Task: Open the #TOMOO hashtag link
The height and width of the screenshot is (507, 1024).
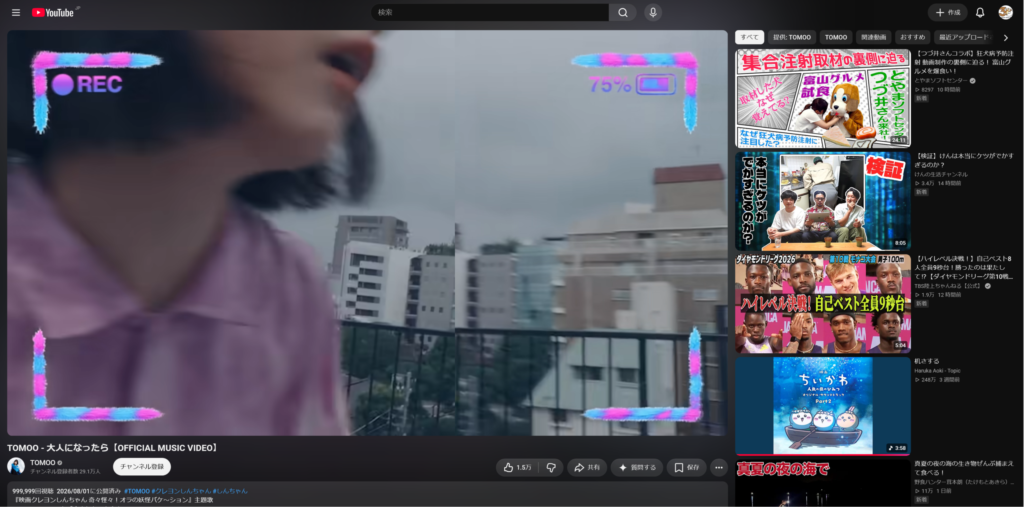Action: 136,491
